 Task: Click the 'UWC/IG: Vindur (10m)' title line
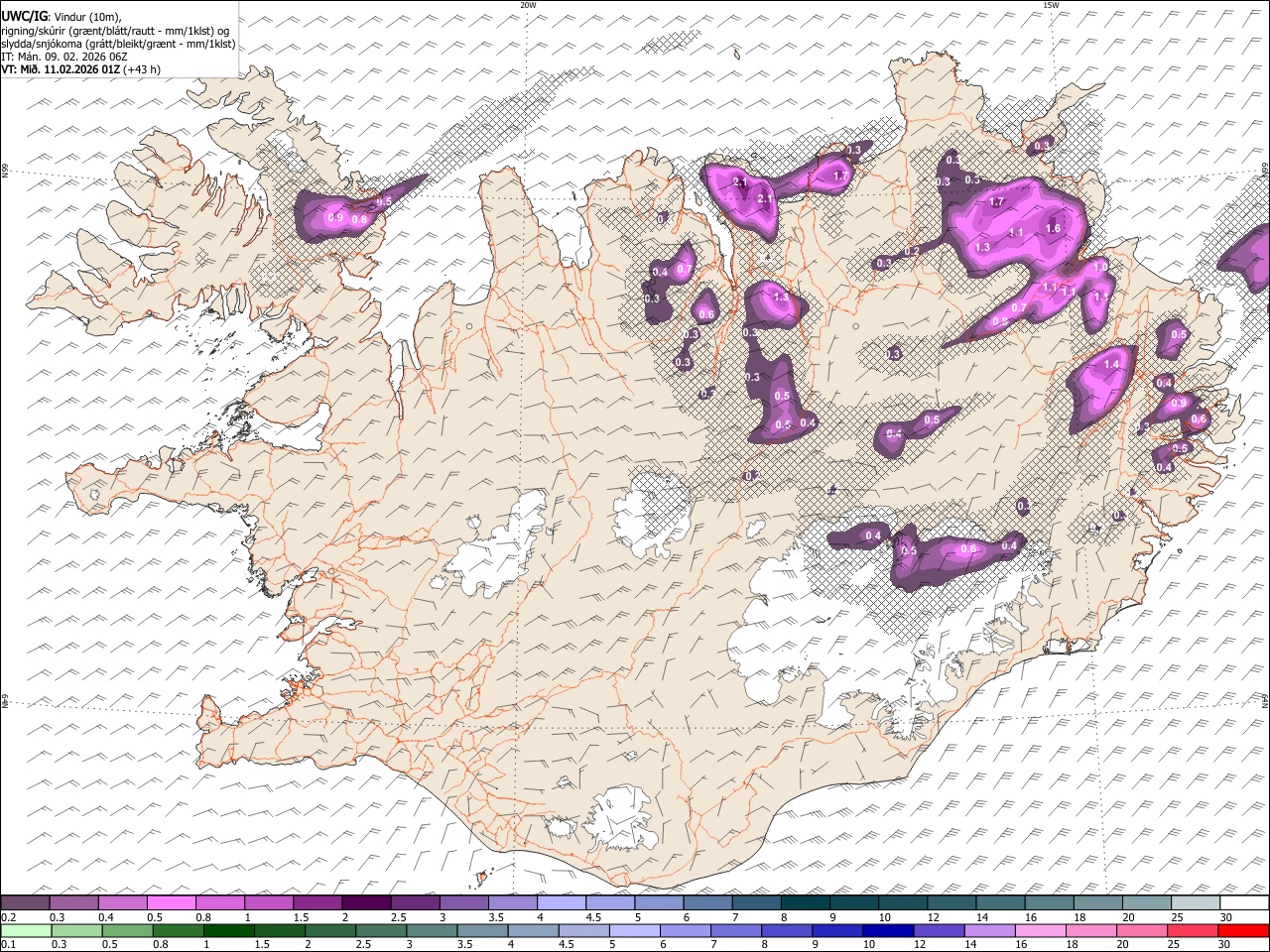click(x=62, y=17)
